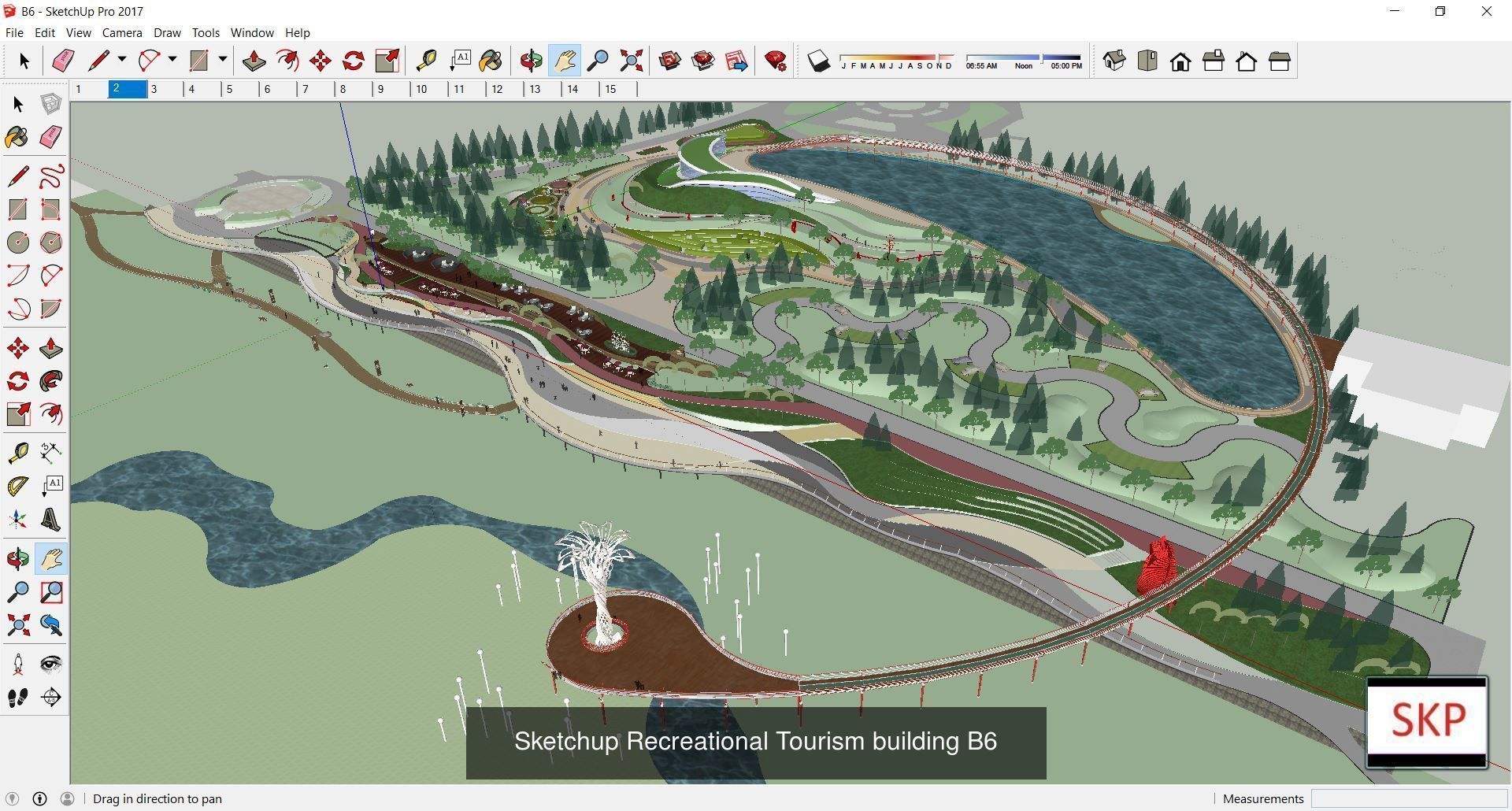Viewport: 1512px width, 811px height.
Task: Open Extension Manager ruby icon
Action: tap(776, 61)
